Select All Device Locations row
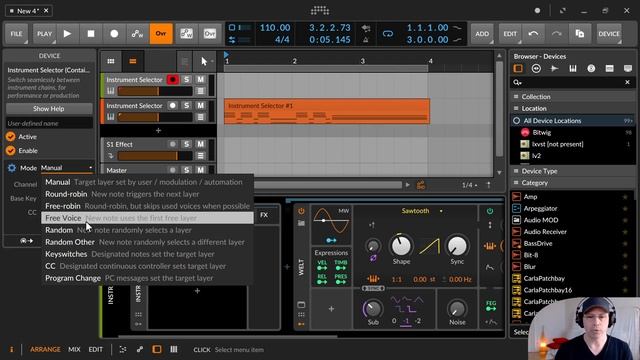Viewport: 640px width, 360px height. 573,120
